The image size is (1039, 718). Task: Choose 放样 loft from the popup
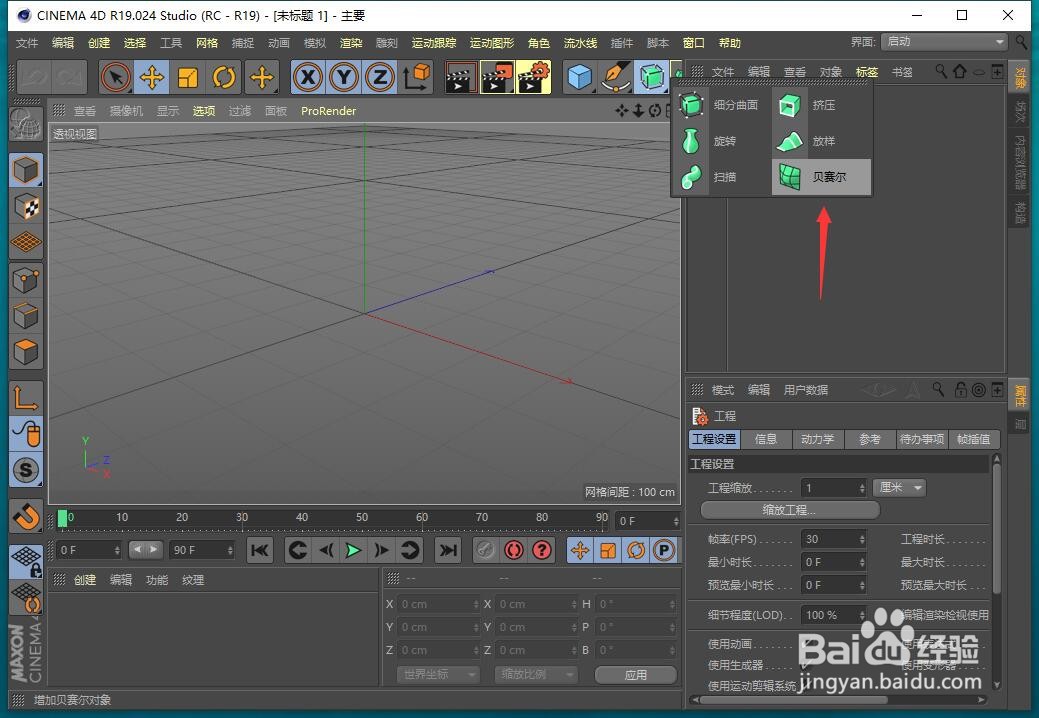click(821, 141)
